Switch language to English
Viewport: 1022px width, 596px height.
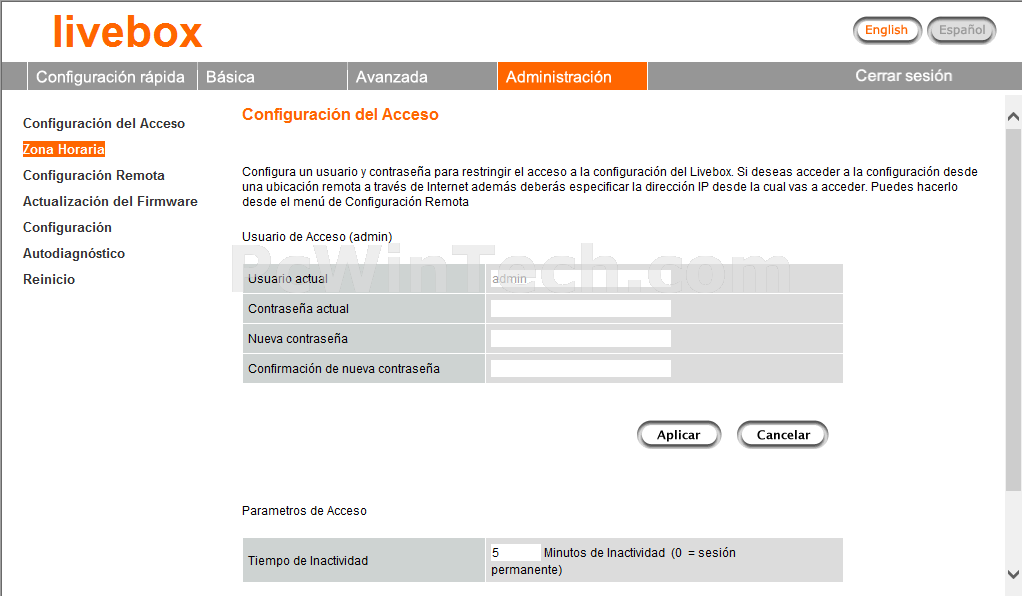886,30
